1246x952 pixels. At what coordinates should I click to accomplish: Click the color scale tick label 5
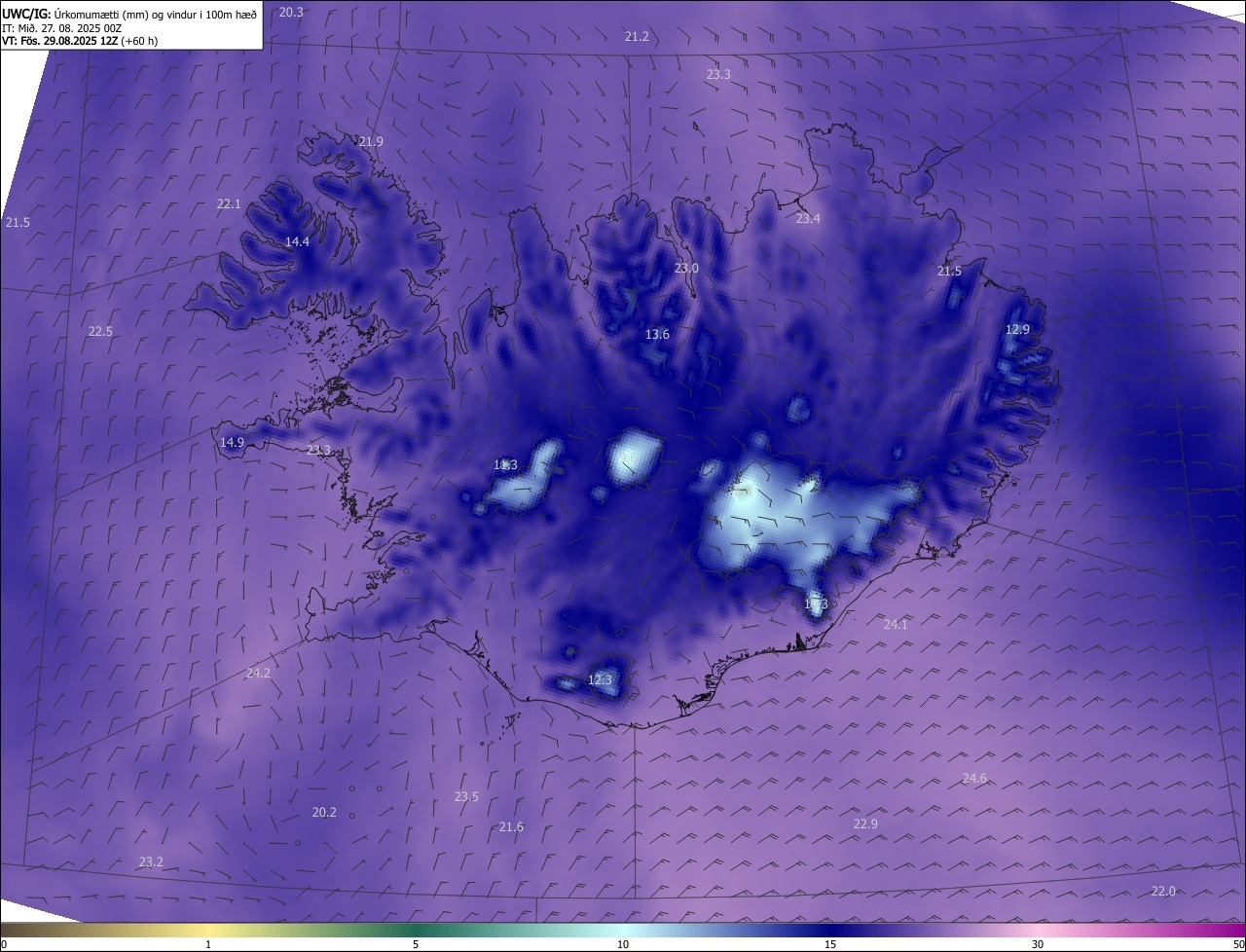(x=416, y=944)
